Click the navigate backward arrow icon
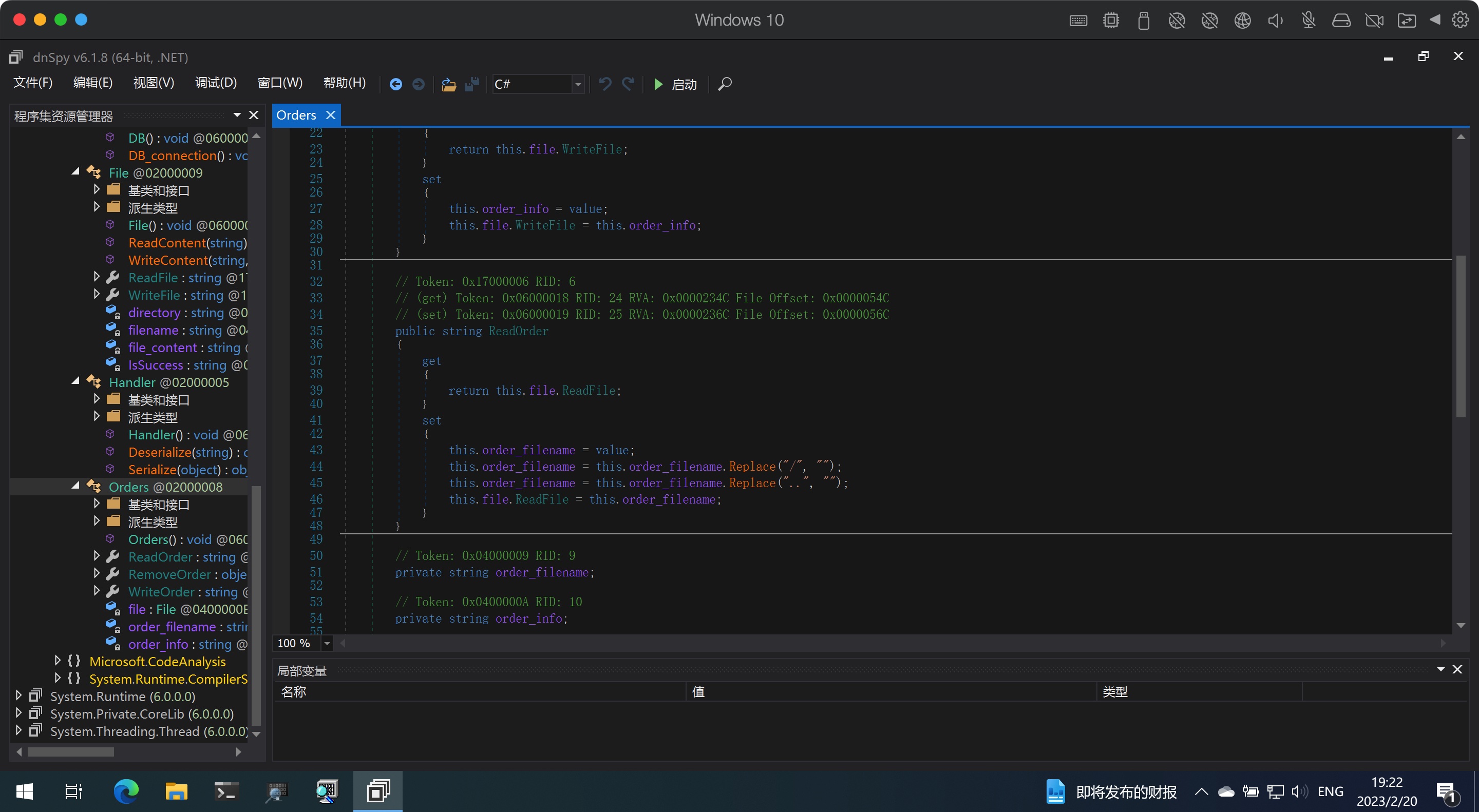 (395, 84)
